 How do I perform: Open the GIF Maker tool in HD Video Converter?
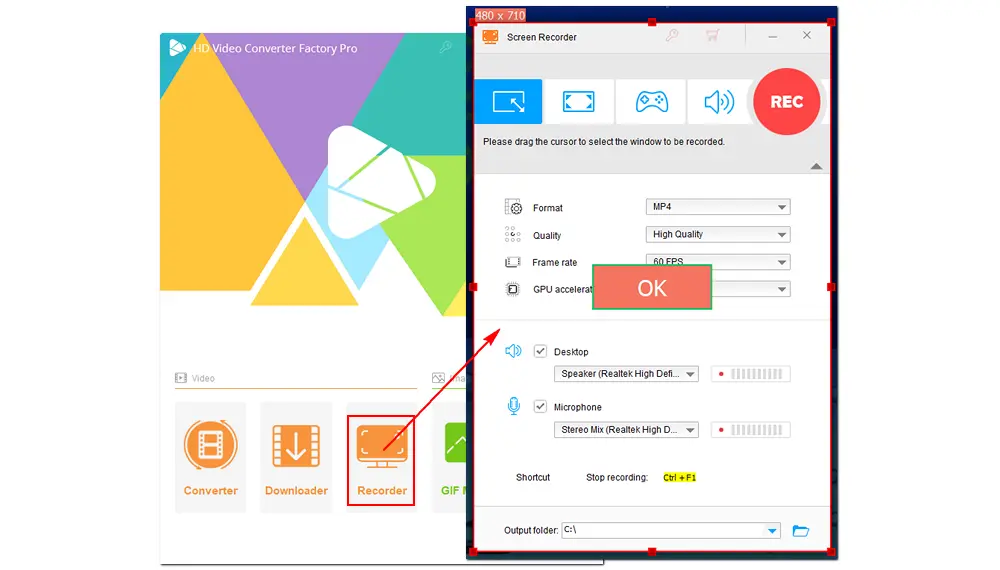pos(452,457)
